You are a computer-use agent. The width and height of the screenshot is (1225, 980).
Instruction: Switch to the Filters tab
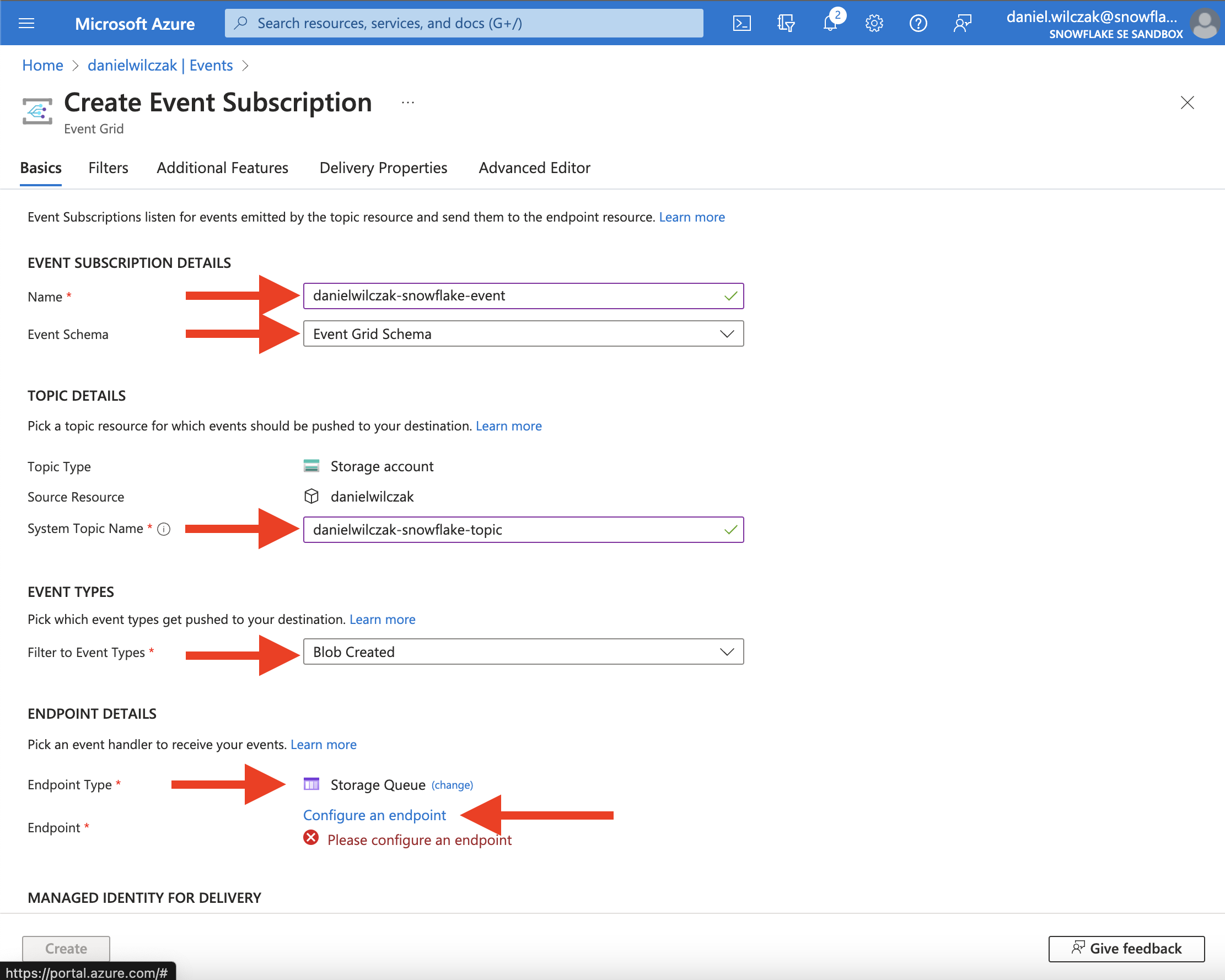109,168
